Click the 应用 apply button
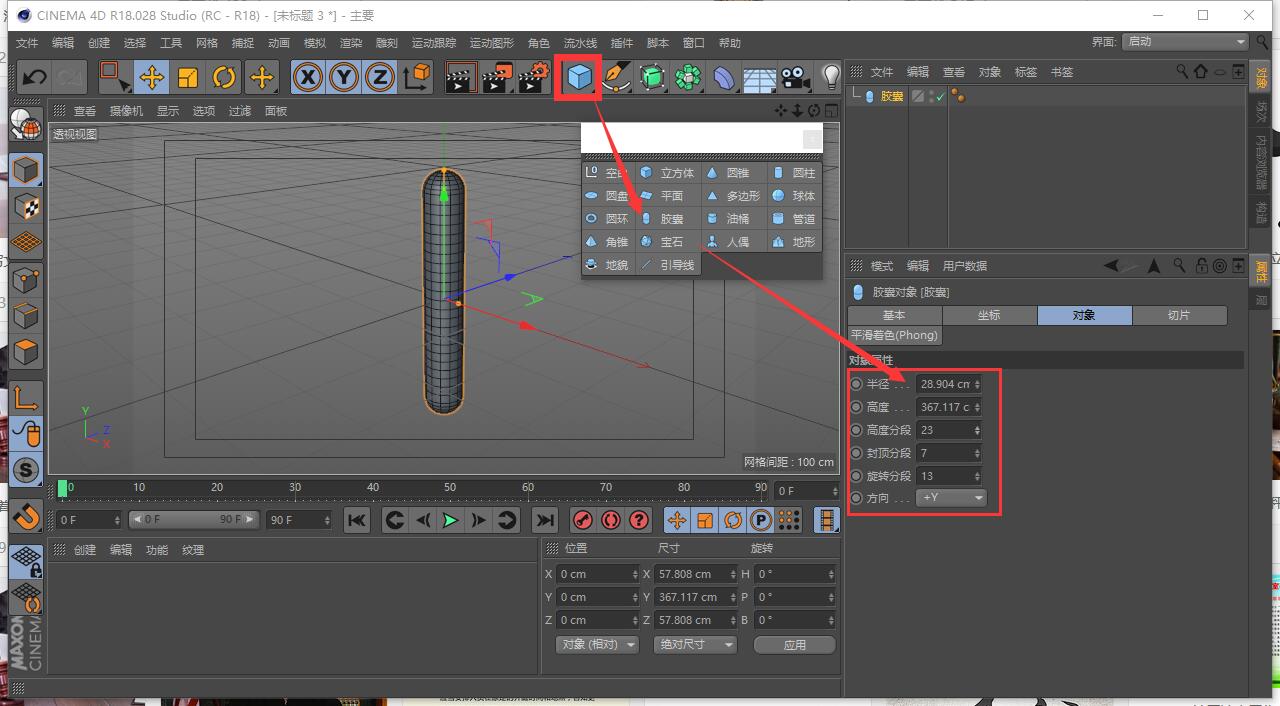 [x=795, y=645]
